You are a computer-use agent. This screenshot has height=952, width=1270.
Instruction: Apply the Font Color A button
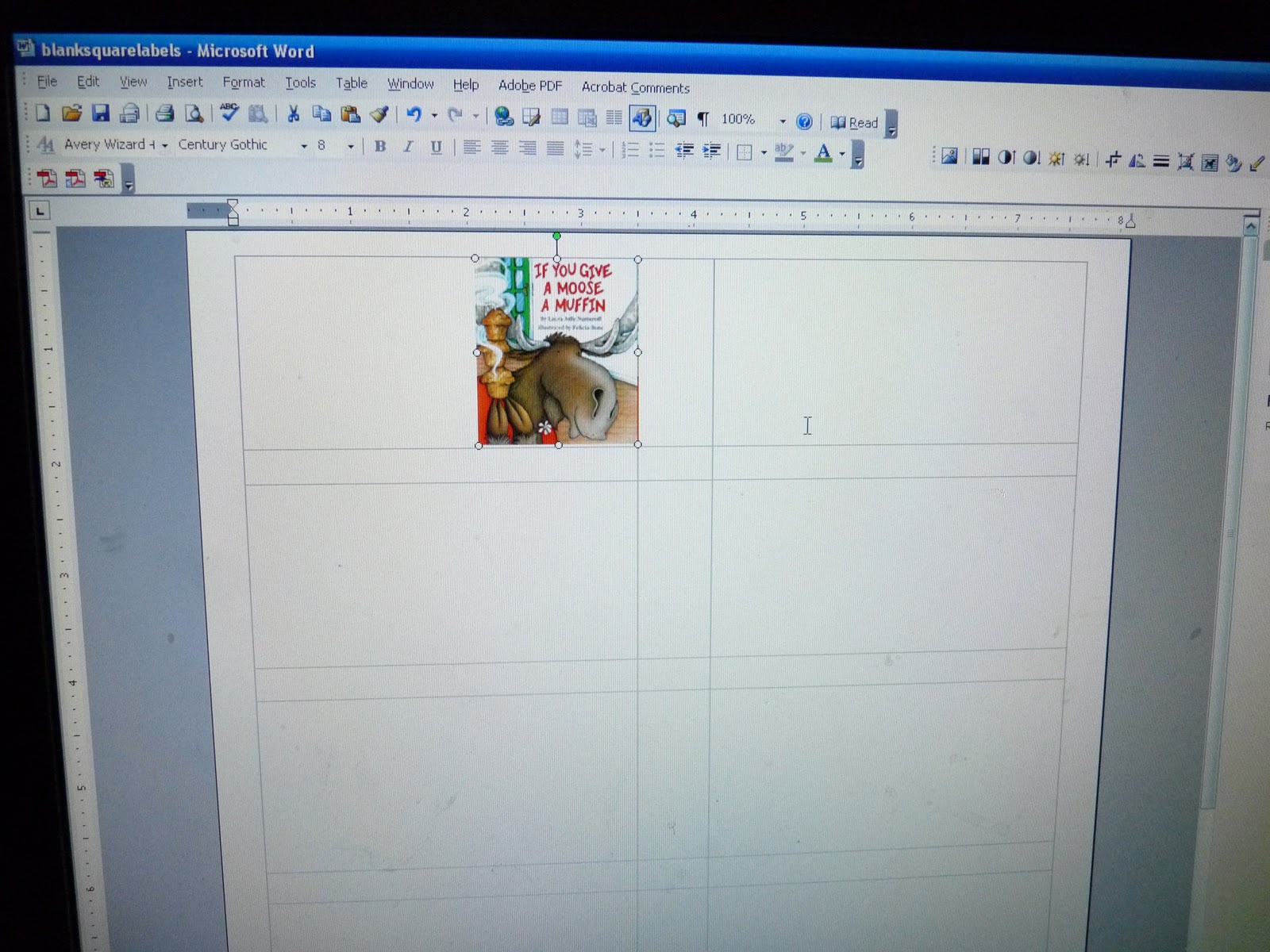[x=823, y=152]
